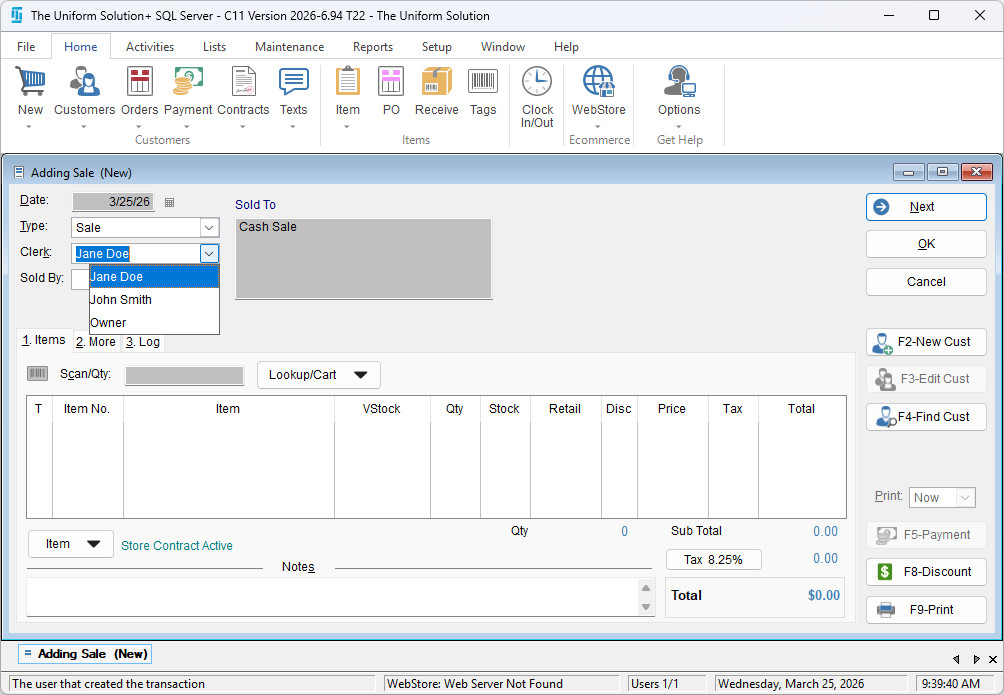Open the Reports menu
The width and height of the screenshot is (1004, 695).
(372, 47)
